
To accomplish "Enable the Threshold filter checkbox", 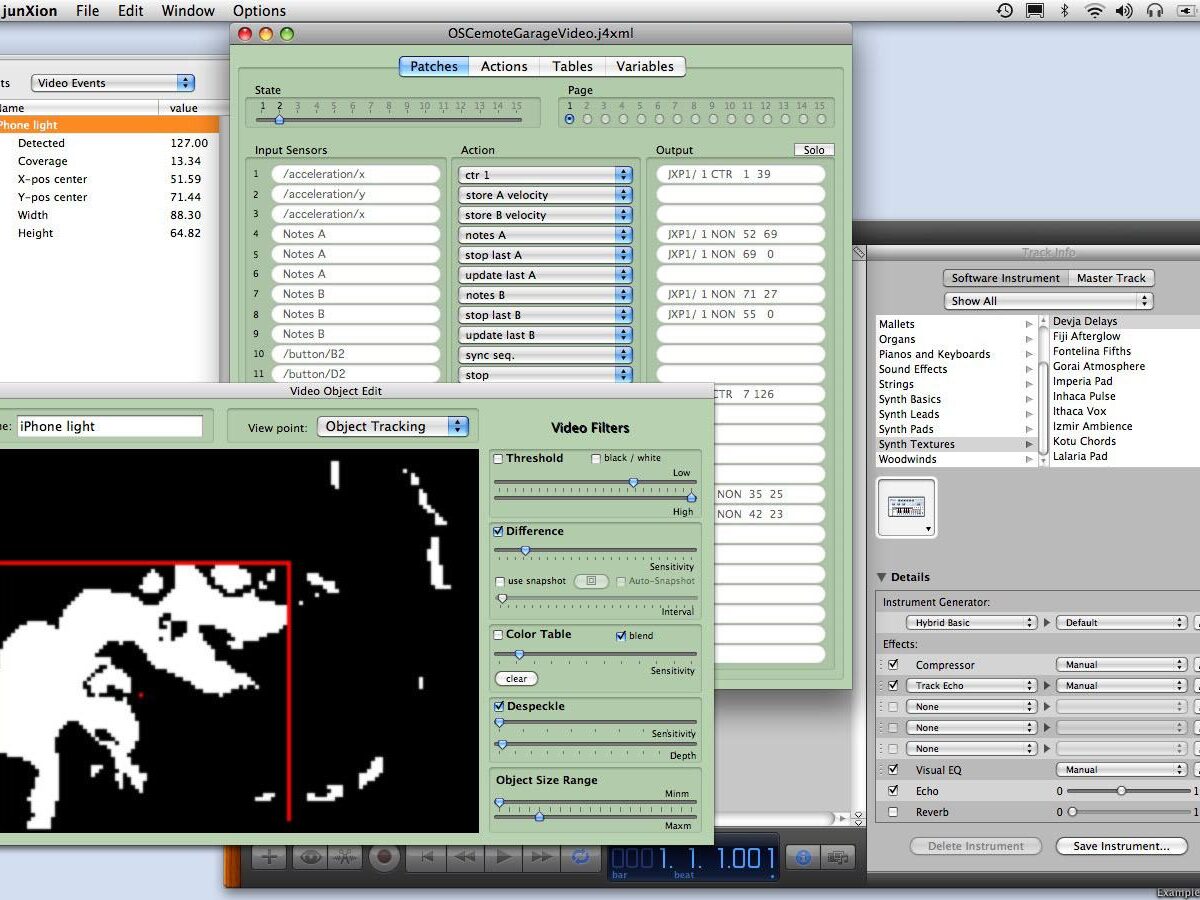I will point(499,459).
